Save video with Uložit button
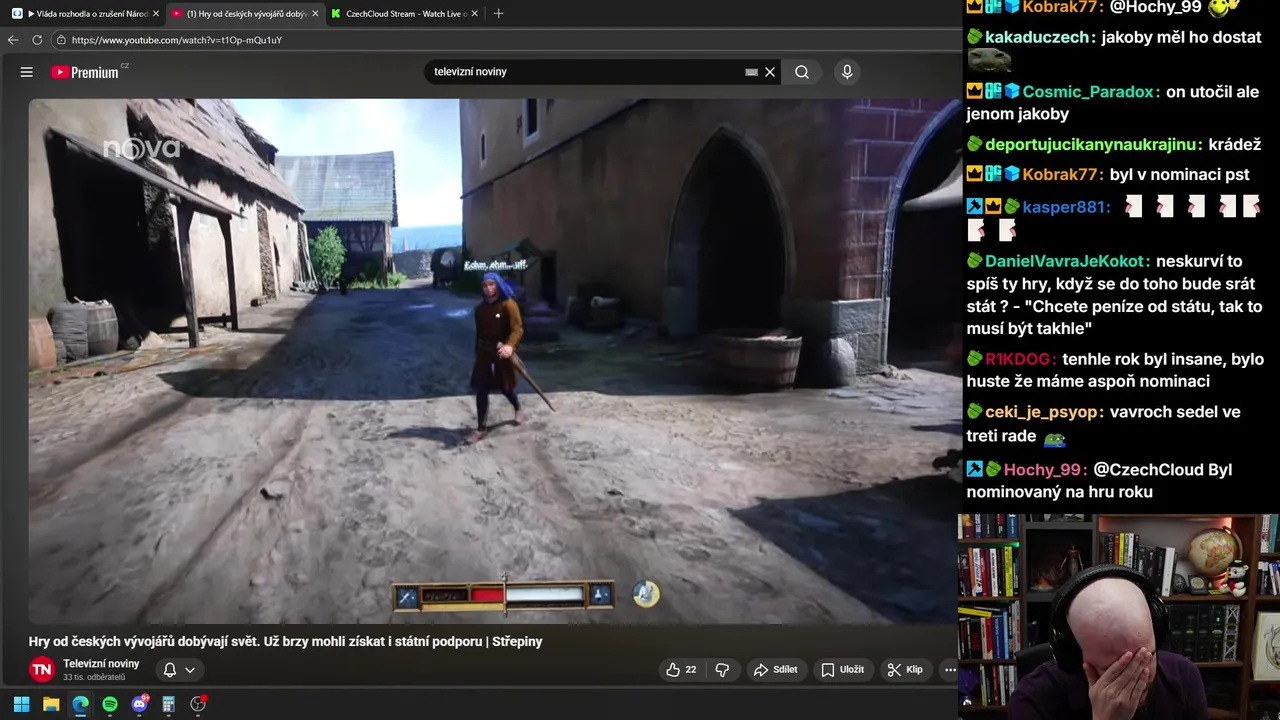Image resolution: width=1280 pixels, height=720 pixels. pyautogui.click(x=843, y=669)
